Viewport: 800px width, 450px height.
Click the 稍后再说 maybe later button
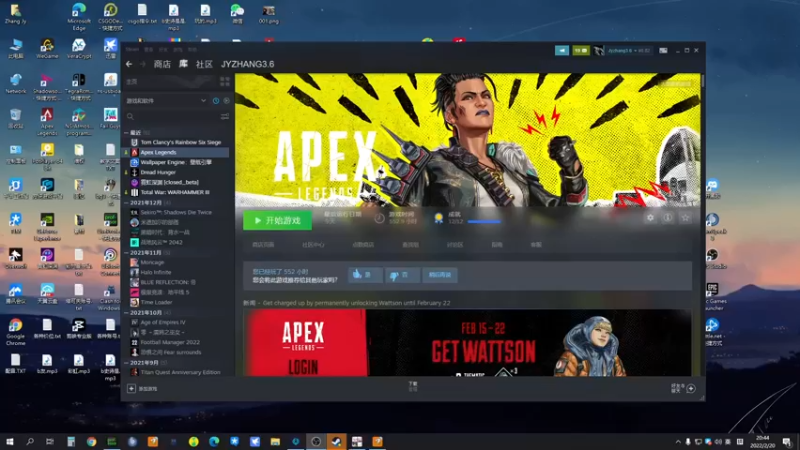(440, 275)
